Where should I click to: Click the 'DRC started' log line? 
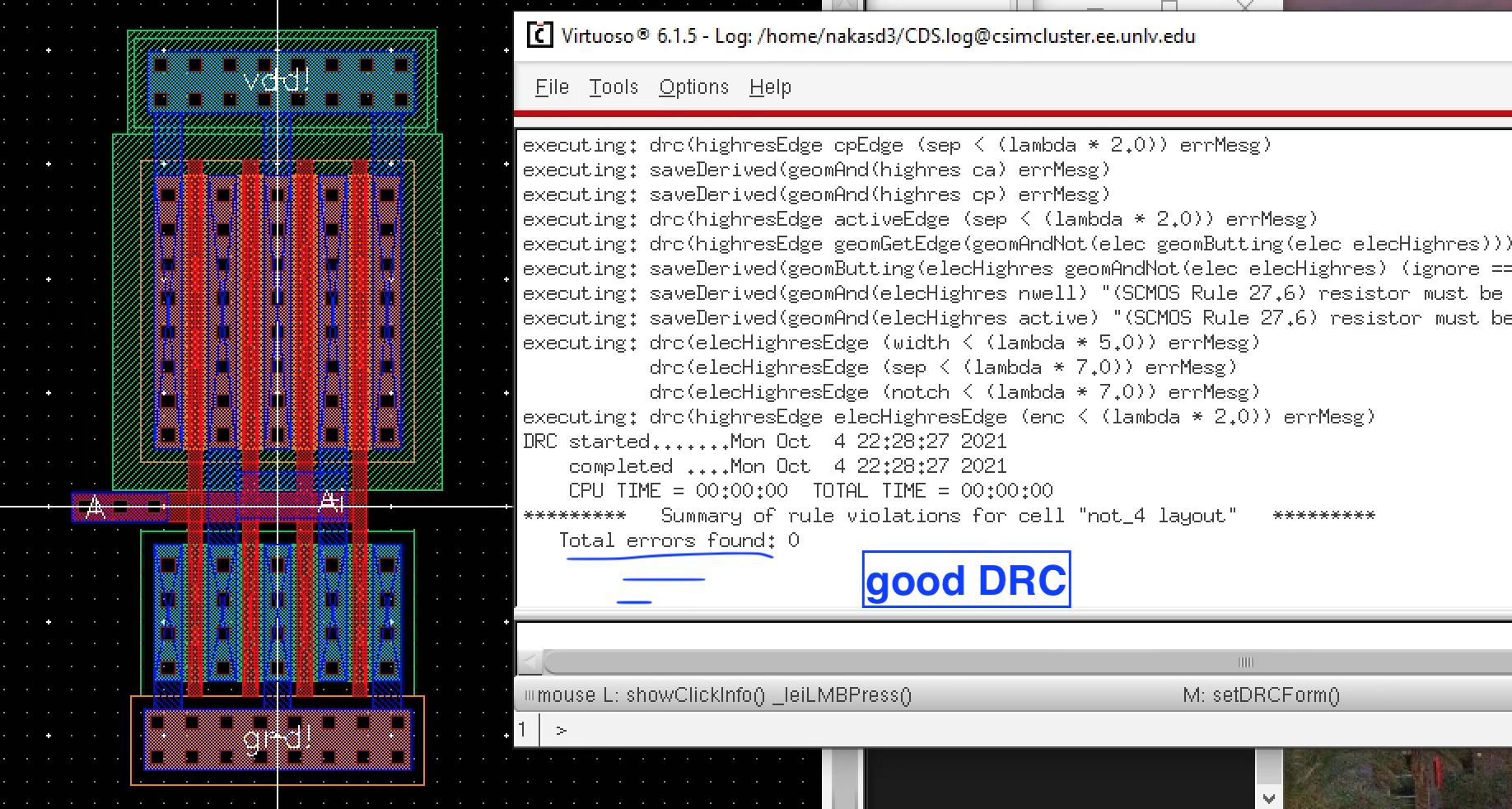click(x=764, y=442)
